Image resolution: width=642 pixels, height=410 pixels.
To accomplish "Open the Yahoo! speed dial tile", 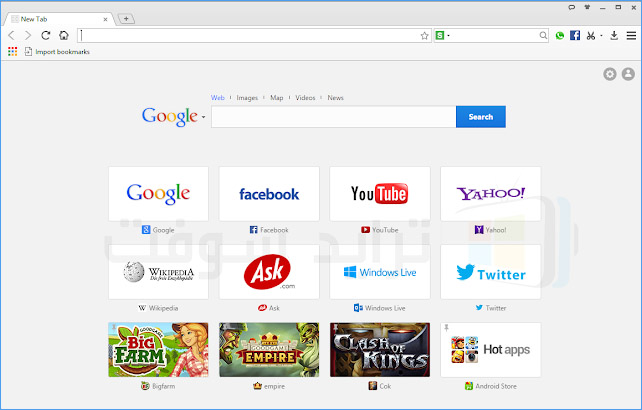I will [x=491, y=194].
